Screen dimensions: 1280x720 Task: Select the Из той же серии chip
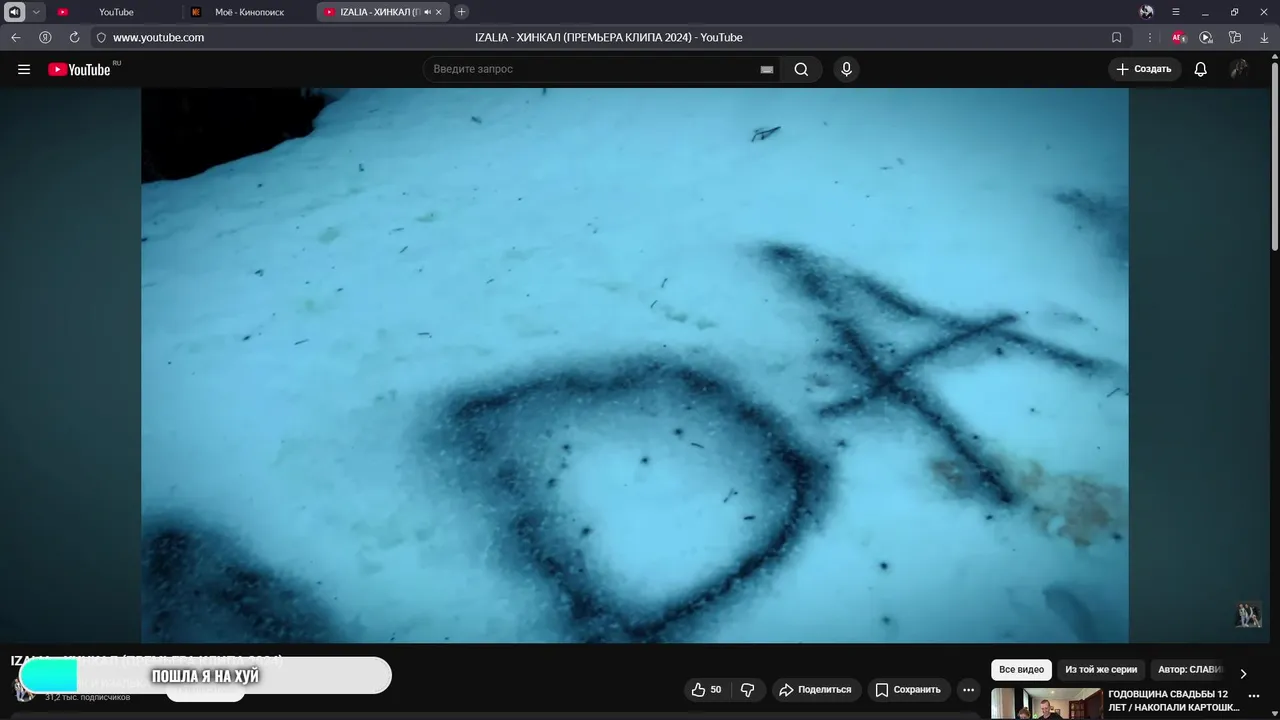pyautogui.click(x=1101, y=670)
